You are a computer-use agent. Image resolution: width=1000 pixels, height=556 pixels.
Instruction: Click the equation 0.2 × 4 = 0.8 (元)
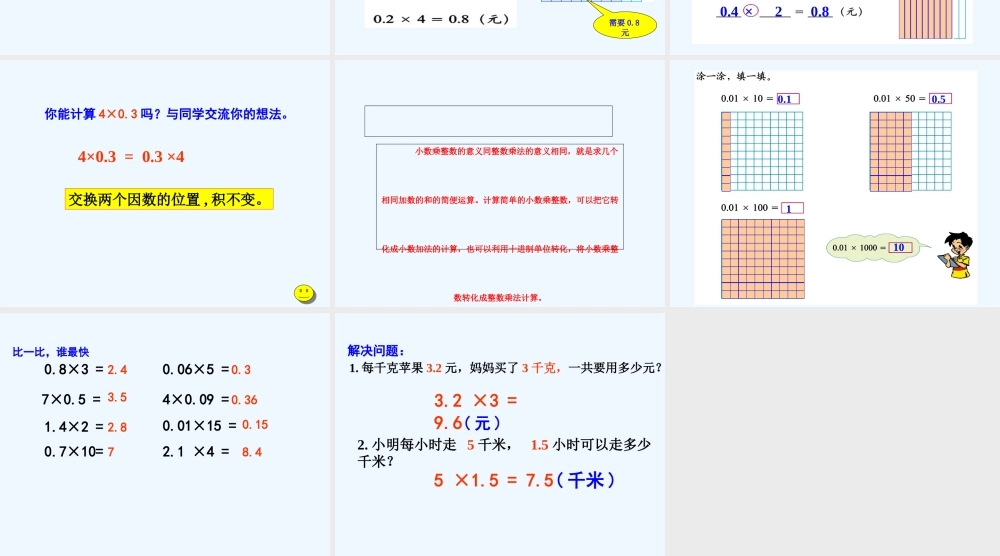click(x=441, y=19)
